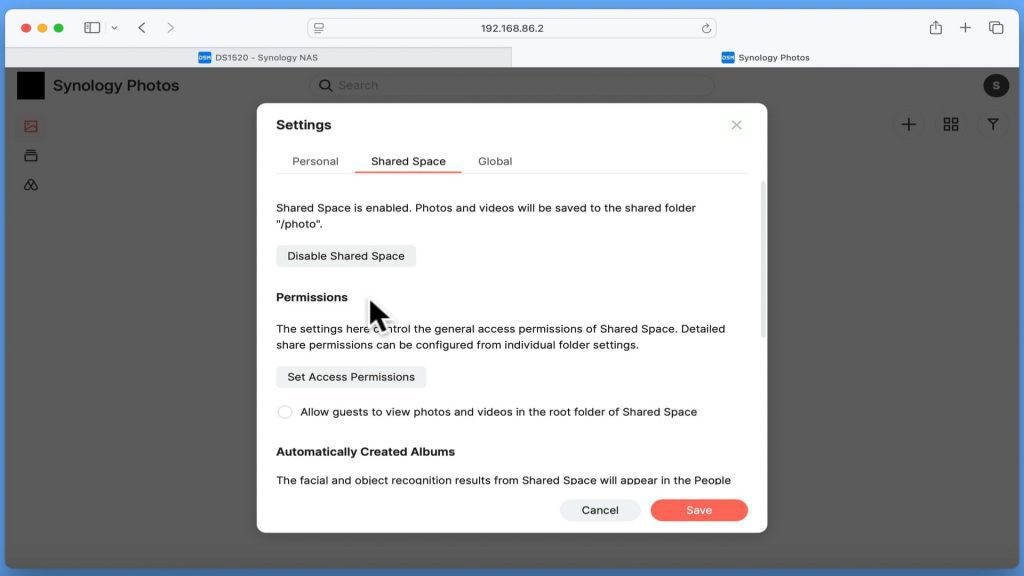Click the page settings icon in the address bar

coord(319,28)
